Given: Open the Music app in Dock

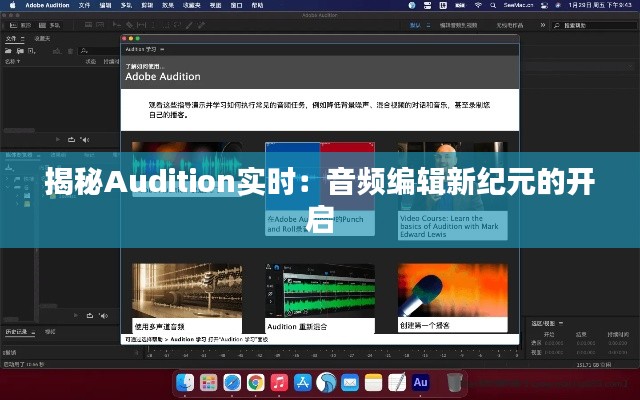Looking at the screenshot, I should point(279,382).
